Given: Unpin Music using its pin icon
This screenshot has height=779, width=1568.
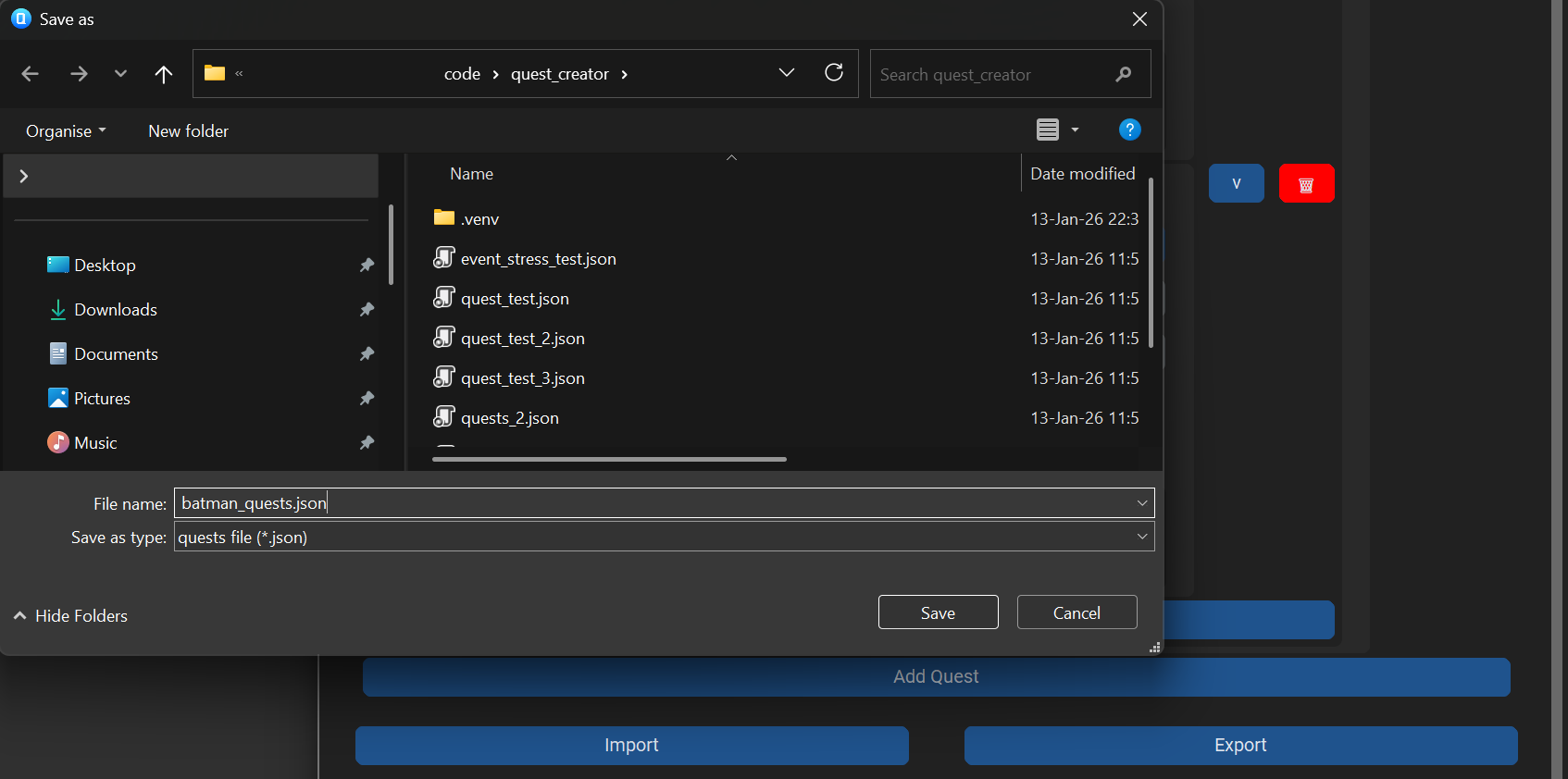Looking at the screenshot, I should pyautogui.click(x=367, y=443).
